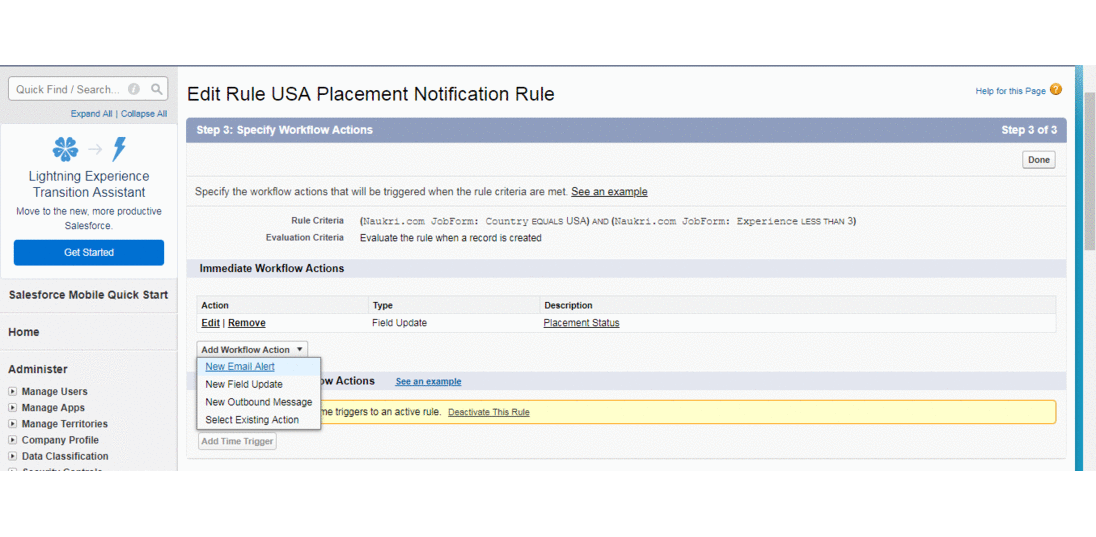Choose New Outbound Message from menu
Image resolution: width=1096 pixels, height=537 pixels.
[259, 402]
